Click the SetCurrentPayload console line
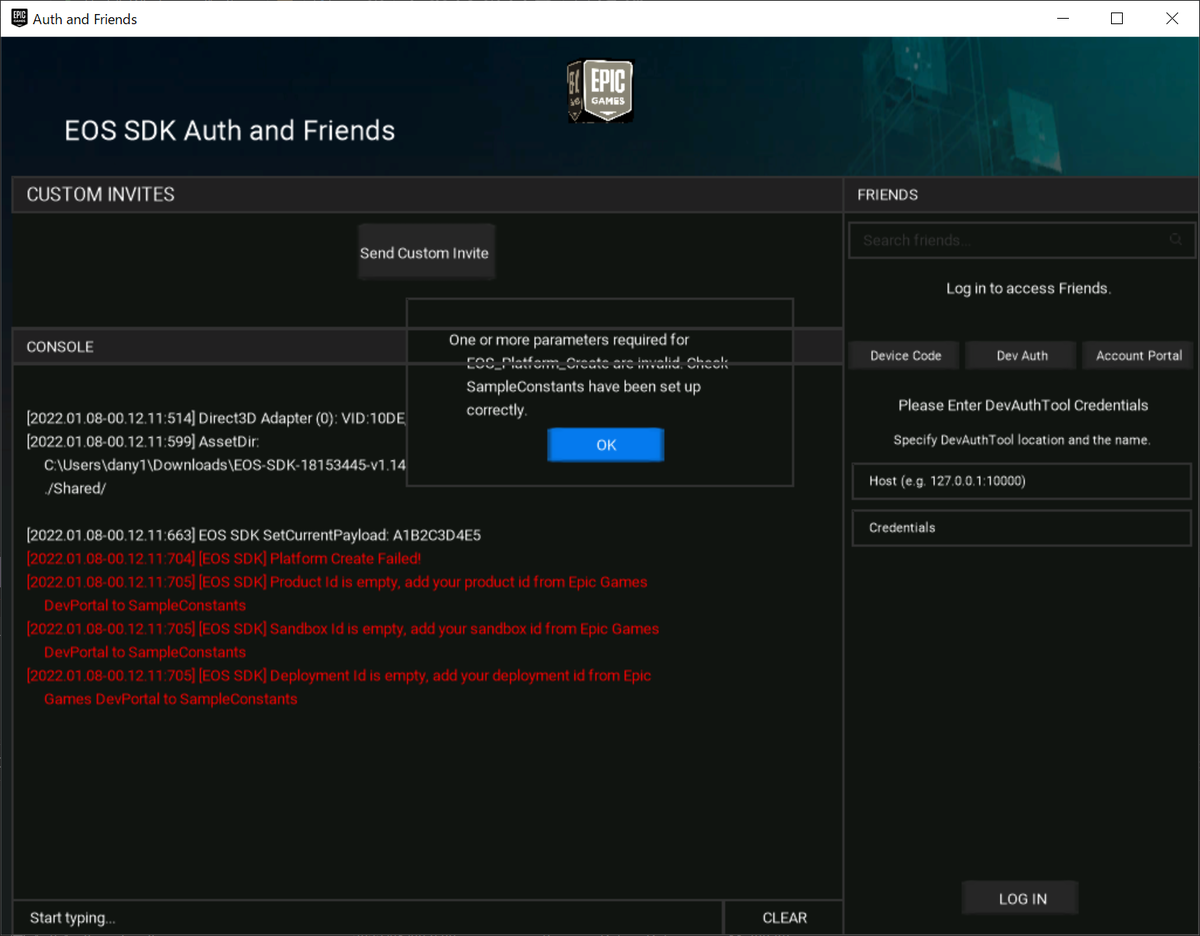The height and width of the screenshot is (936, 1200). [x=254, y=535]
